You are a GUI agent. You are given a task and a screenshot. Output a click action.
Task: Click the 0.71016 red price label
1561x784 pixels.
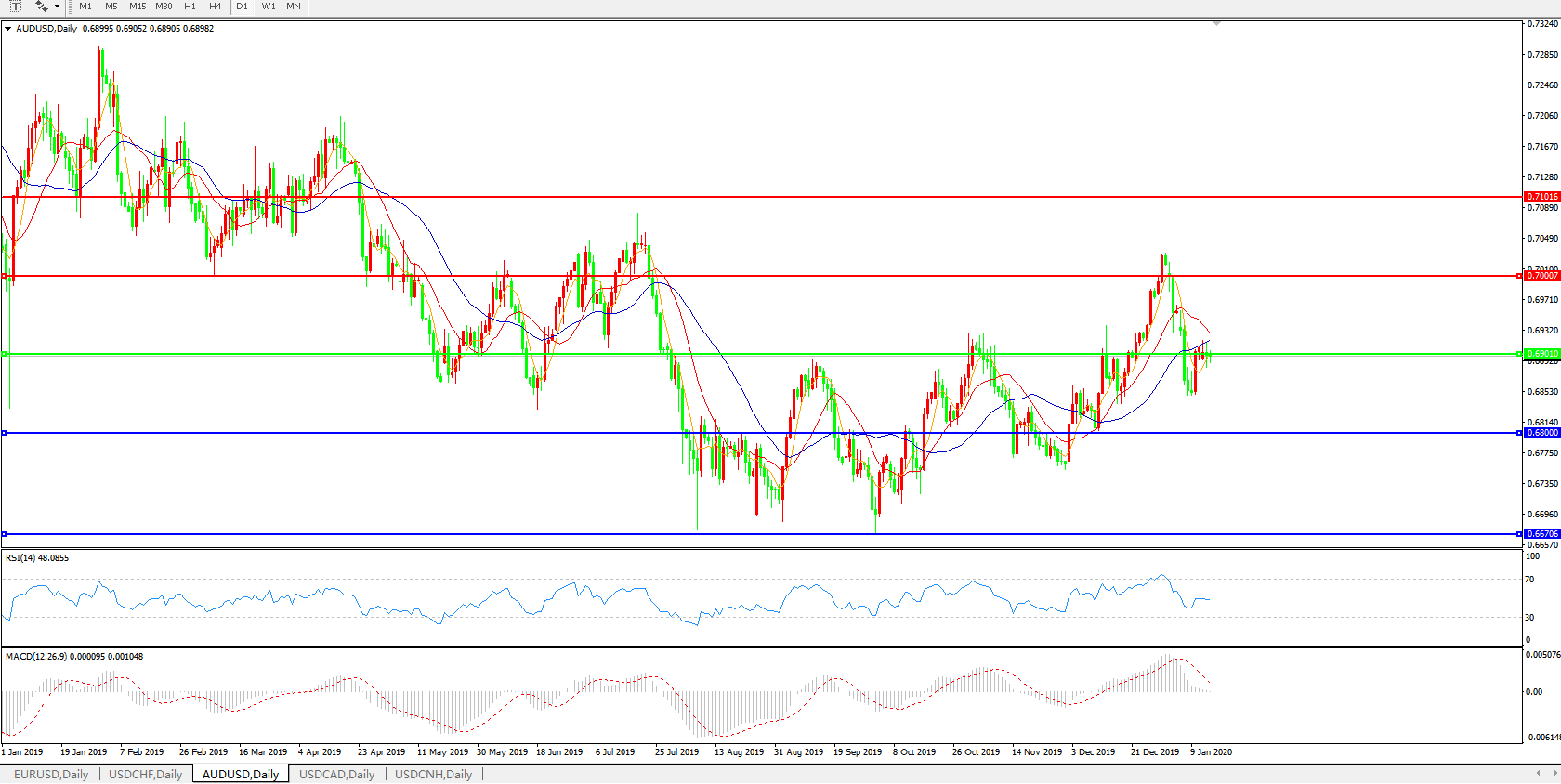(x=1542, y=197)
